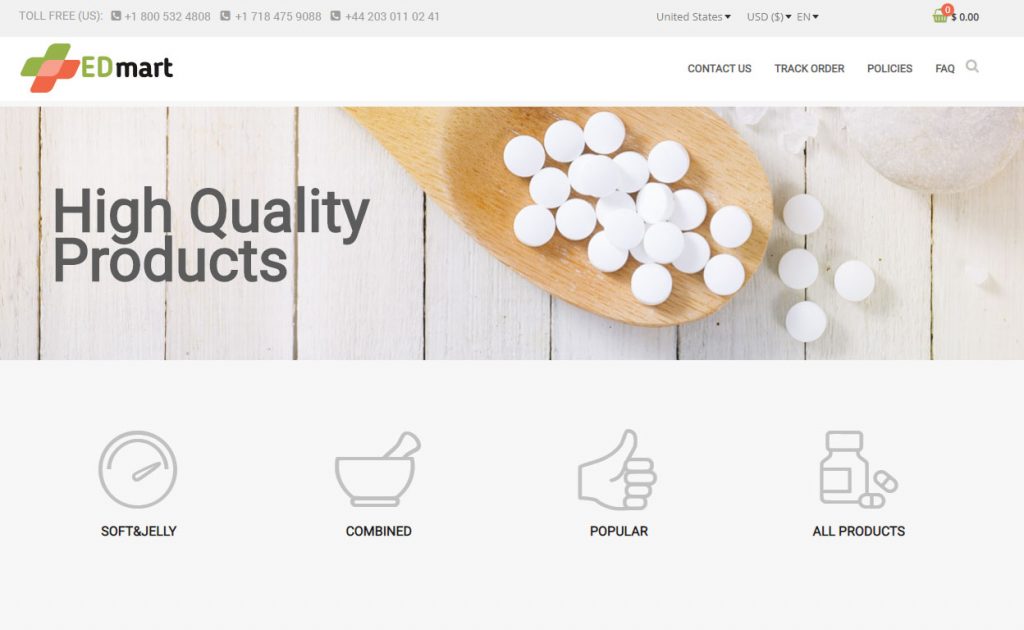Viewport: 1024px width, 630px height.
Task: Open the USD ($) currency dropdown
Action: point(769,17)
